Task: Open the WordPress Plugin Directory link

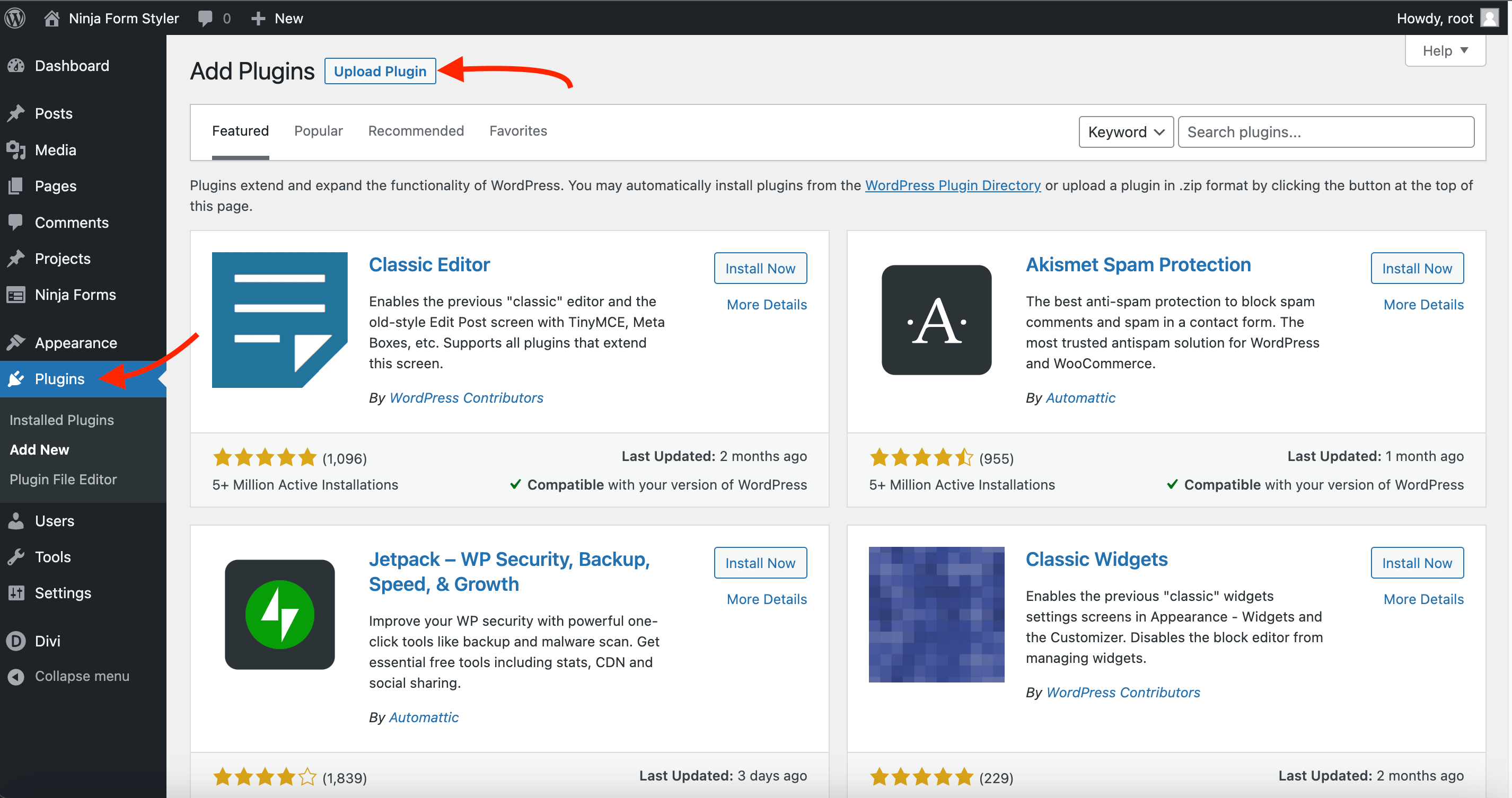Action: 953,185
